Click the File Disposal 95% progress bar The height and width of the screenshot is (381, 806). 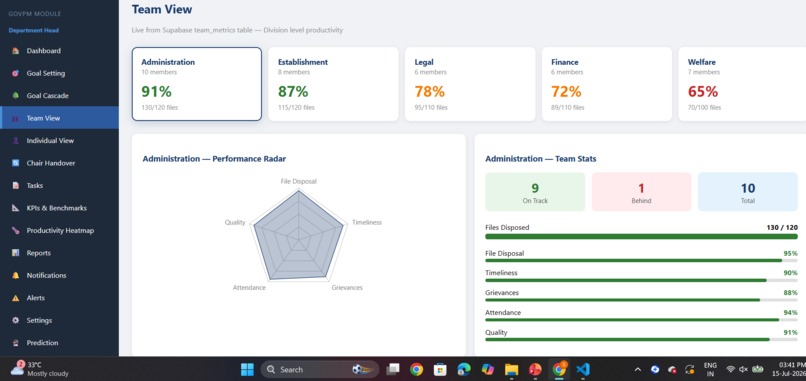[642, 260]
